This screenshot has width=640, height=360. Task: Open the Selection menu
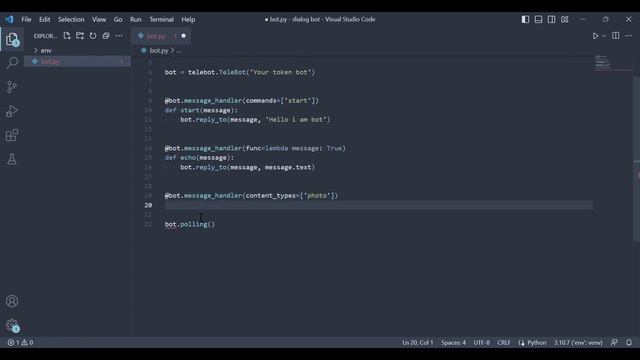[71, 19]
